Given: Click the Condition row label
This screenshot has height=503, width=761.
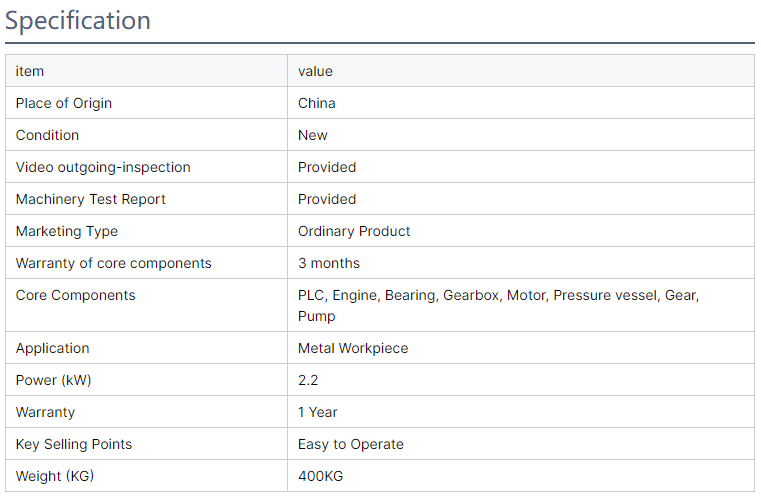Looking at the screenshot, I should click(x=47, y=135).
